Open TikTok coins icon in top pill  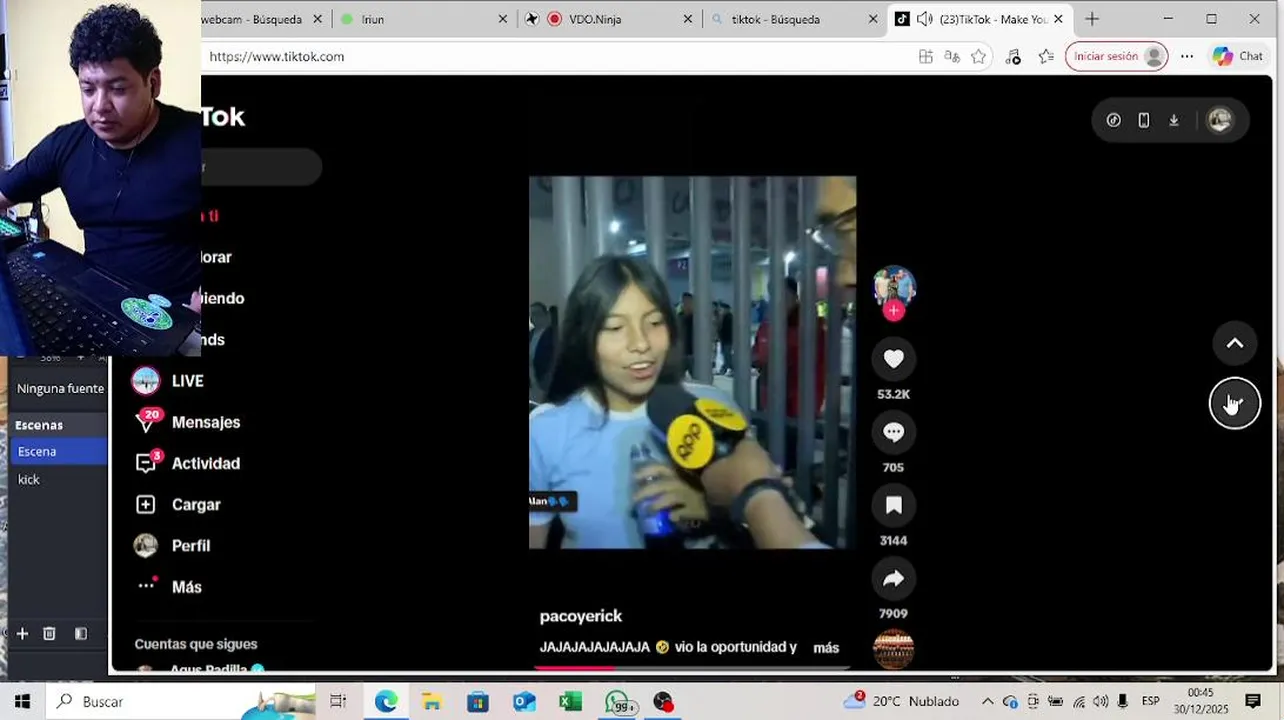pyautogui.click(x=1113, y=120)
